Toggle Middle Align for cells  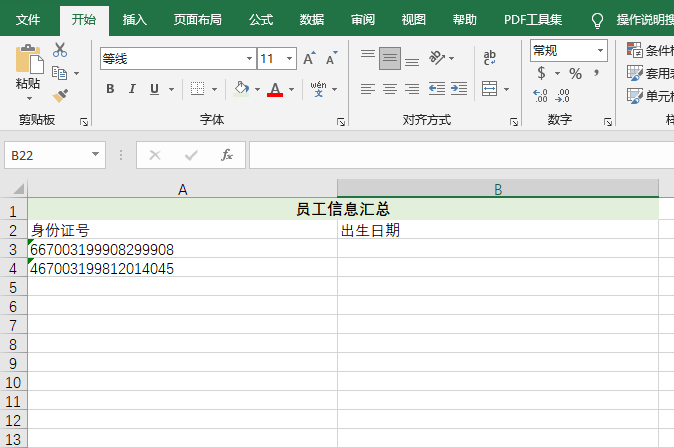(x=390, y=58)
